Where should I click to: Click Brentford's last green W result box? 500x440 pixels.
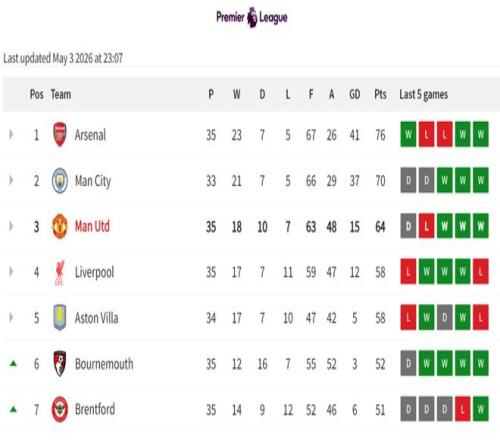pos(481,409)
